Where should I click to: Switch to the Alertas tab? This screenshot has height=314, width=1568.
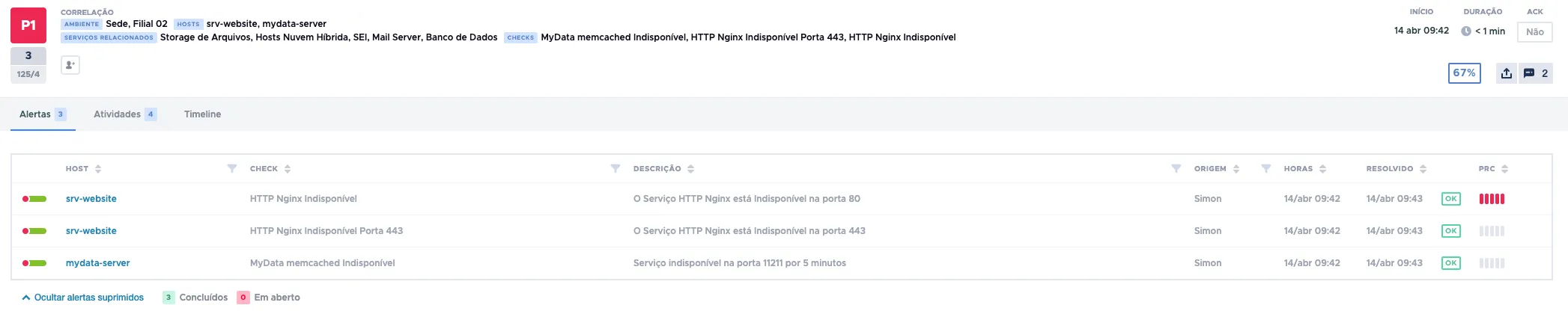pyautogui.click(x=43, y=114)
